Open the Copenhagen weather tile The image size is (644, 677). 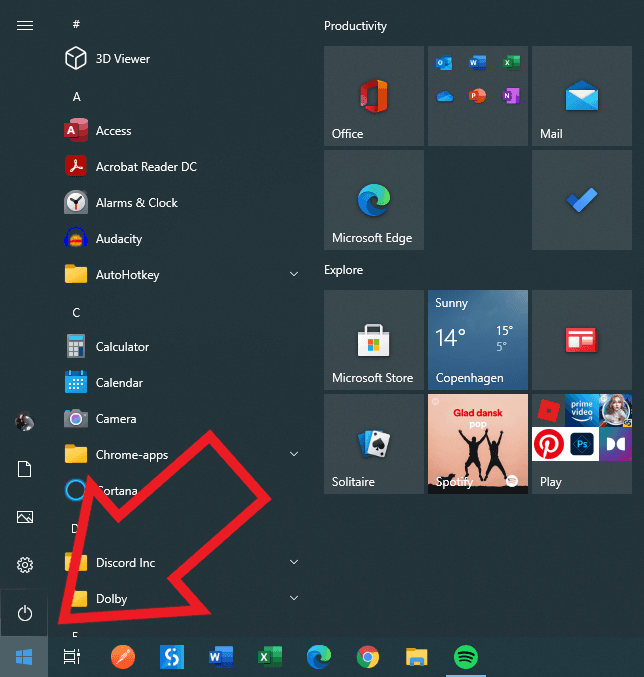coord(478,340)
